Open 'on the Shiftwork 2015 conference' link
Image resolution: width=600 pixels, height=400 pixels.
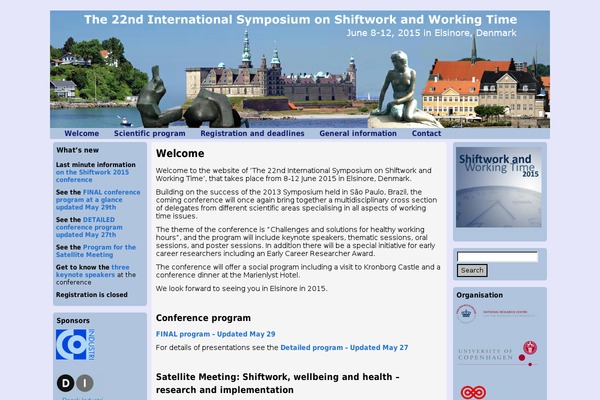[x=92, y=176]
